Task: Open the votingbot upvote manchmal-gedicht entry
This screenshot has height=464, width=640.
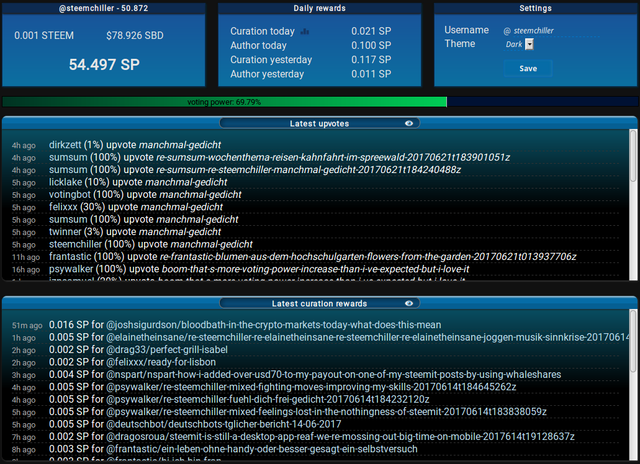Action: pos(145,195)
